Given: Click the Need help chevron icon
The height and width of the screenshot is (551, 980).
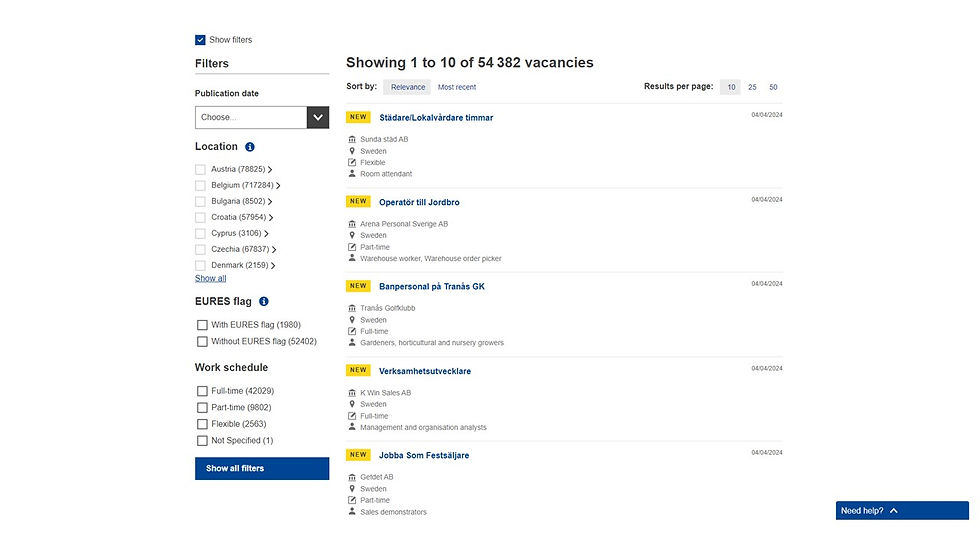Looking at the screenshot, I should pos(894,511).
